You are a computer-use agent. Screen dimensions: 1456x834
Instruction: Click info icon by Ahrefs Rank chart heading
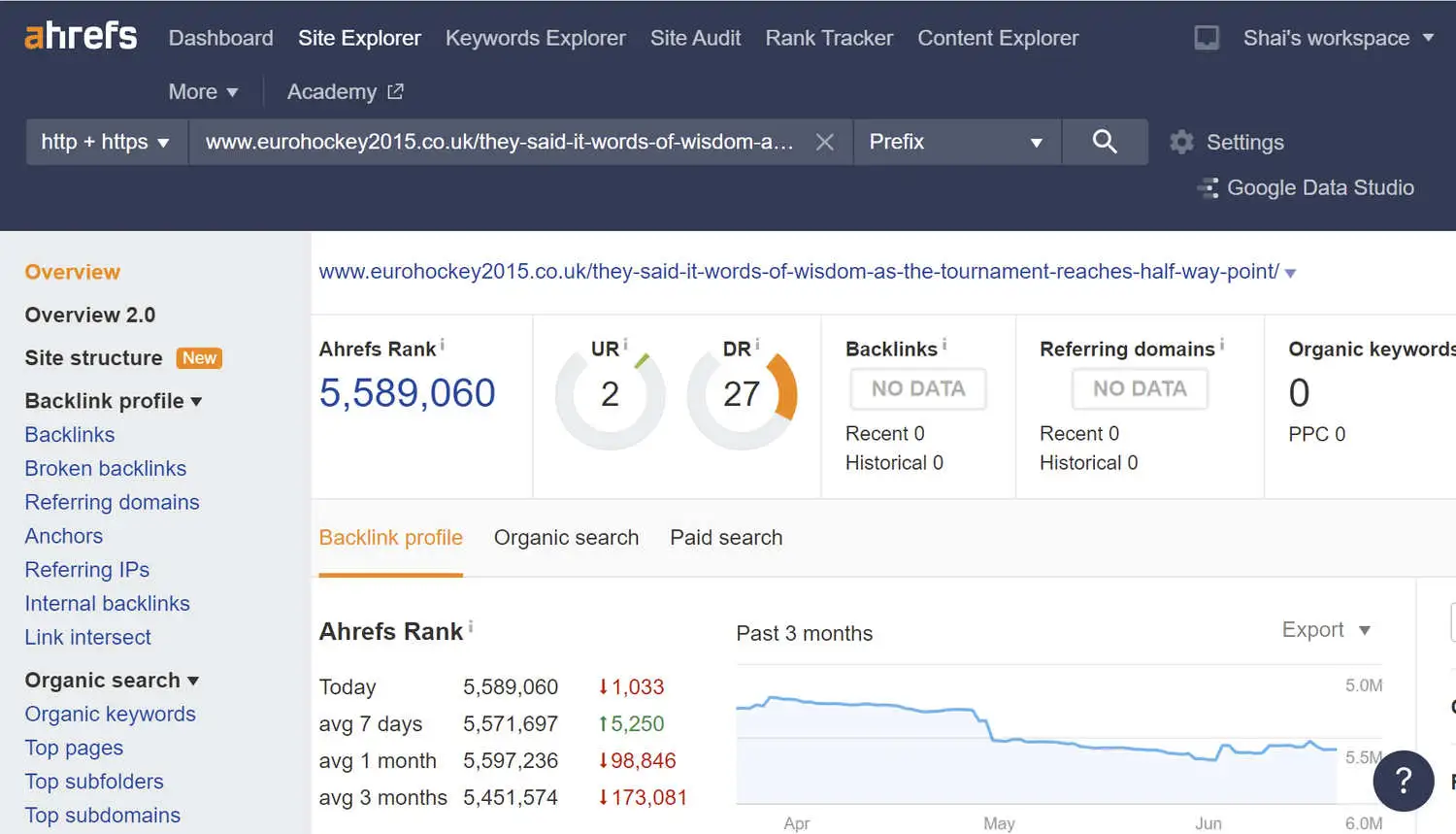coord(471,626)
